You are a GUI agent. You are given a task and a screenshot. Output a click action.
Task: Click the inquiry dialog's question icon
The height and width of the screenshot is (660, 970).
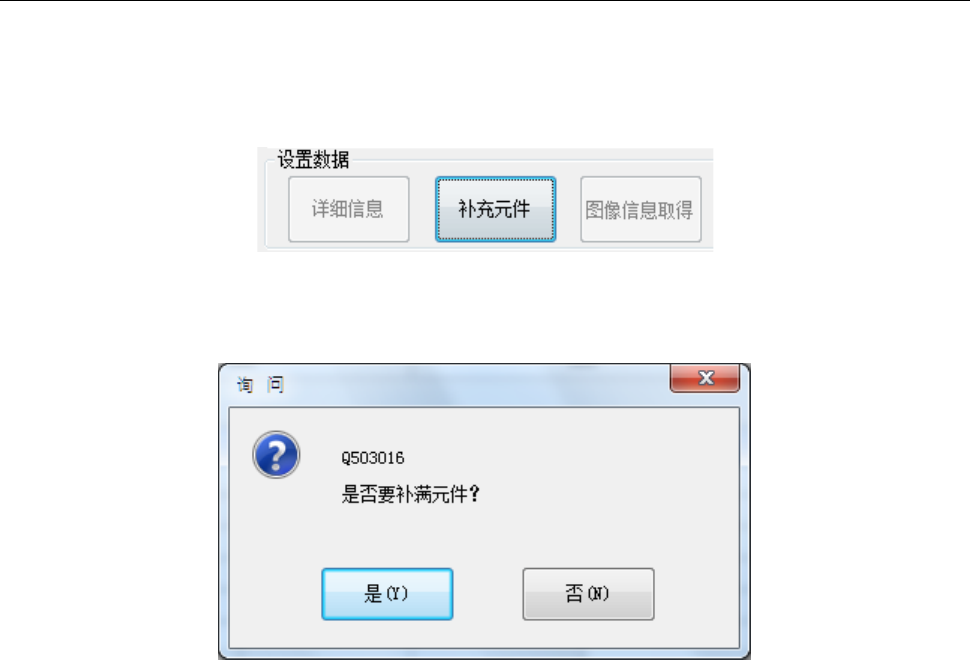point(276,455)
